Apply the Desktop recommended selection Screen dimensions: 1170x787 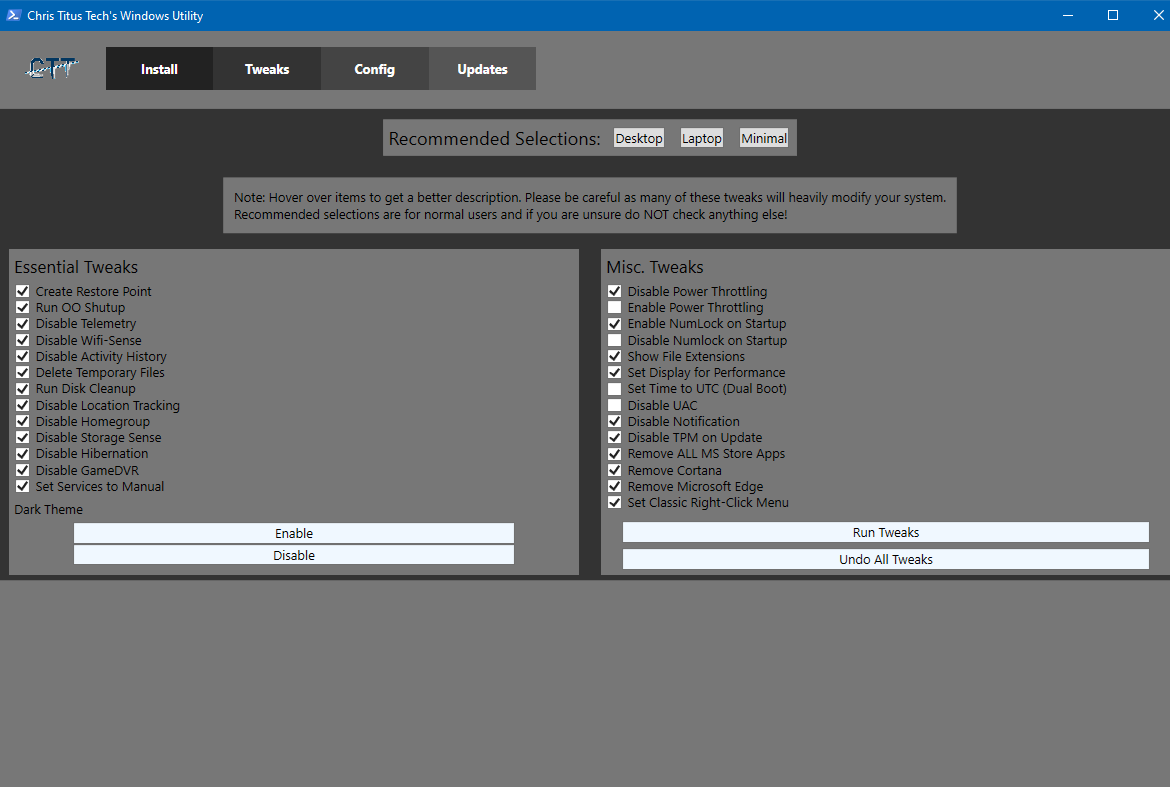point(639,138)
